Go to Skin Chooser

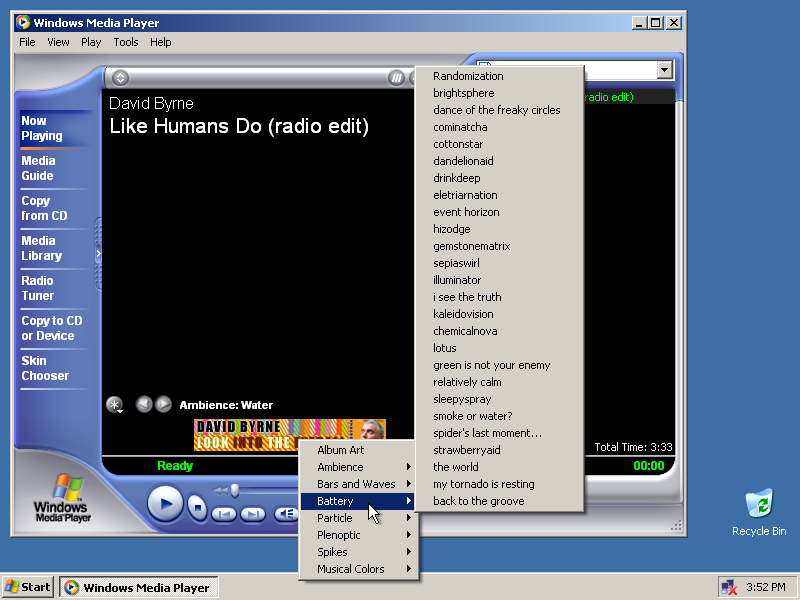(45, 368)
